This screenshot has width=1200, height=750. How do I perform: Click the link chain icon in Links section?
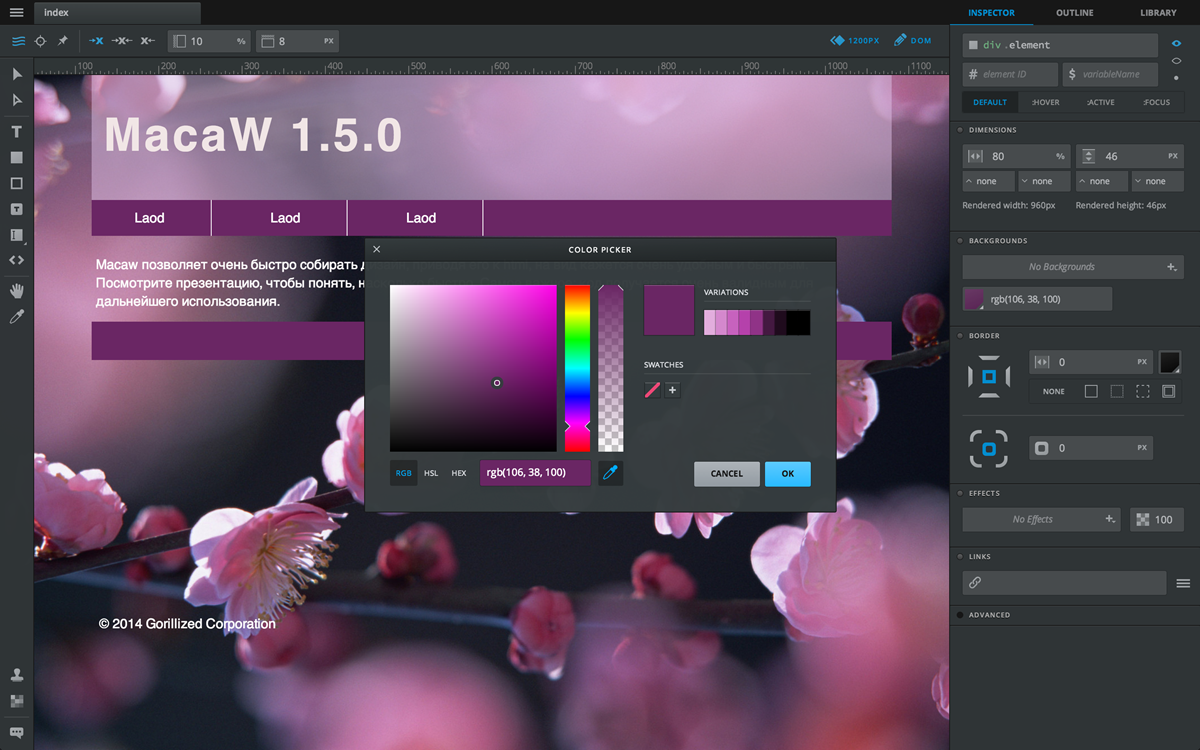click(x=975, y=583)
